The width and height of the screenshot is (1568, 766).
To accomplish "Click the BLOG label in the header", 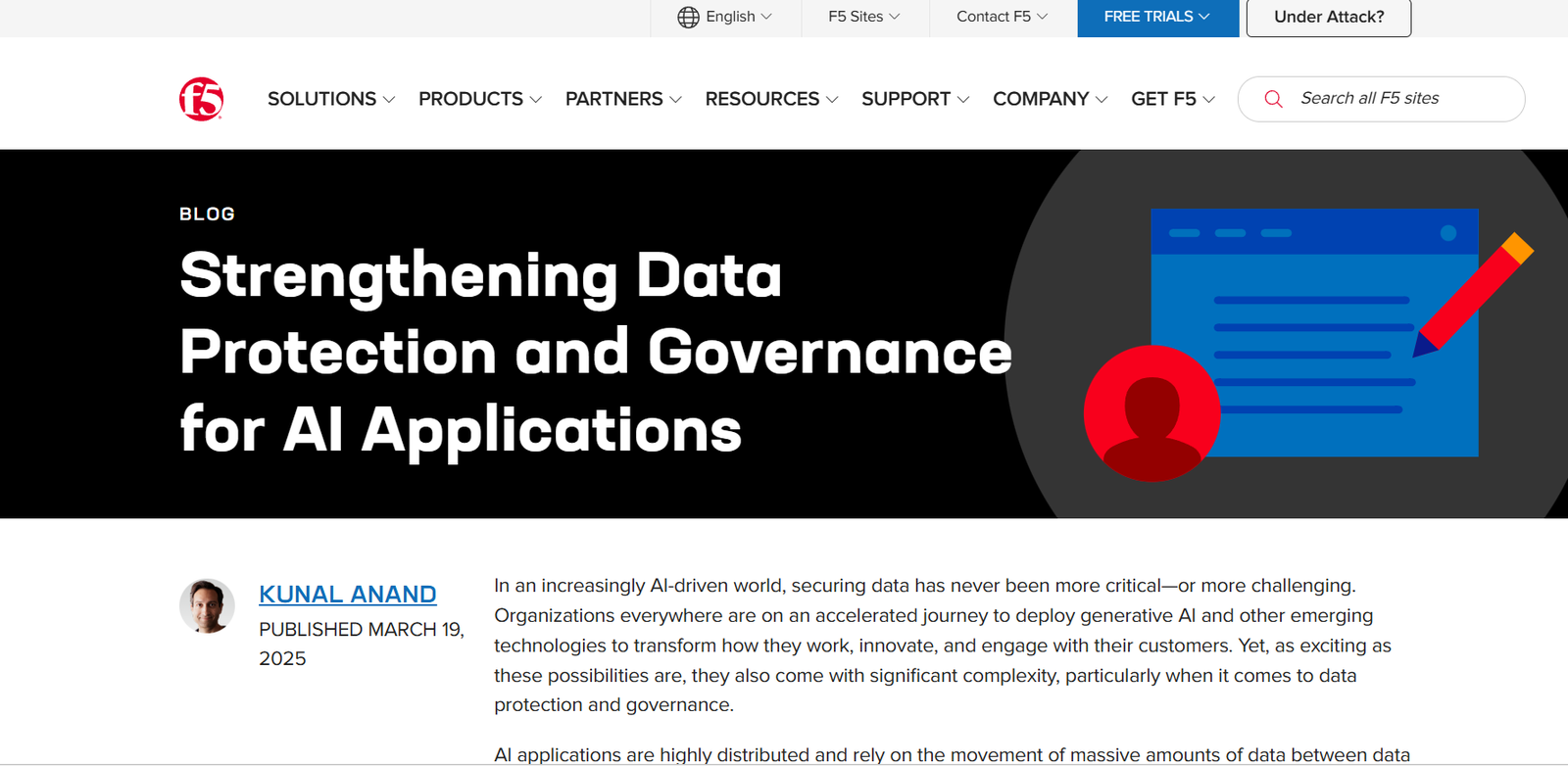I will [207, 215].
